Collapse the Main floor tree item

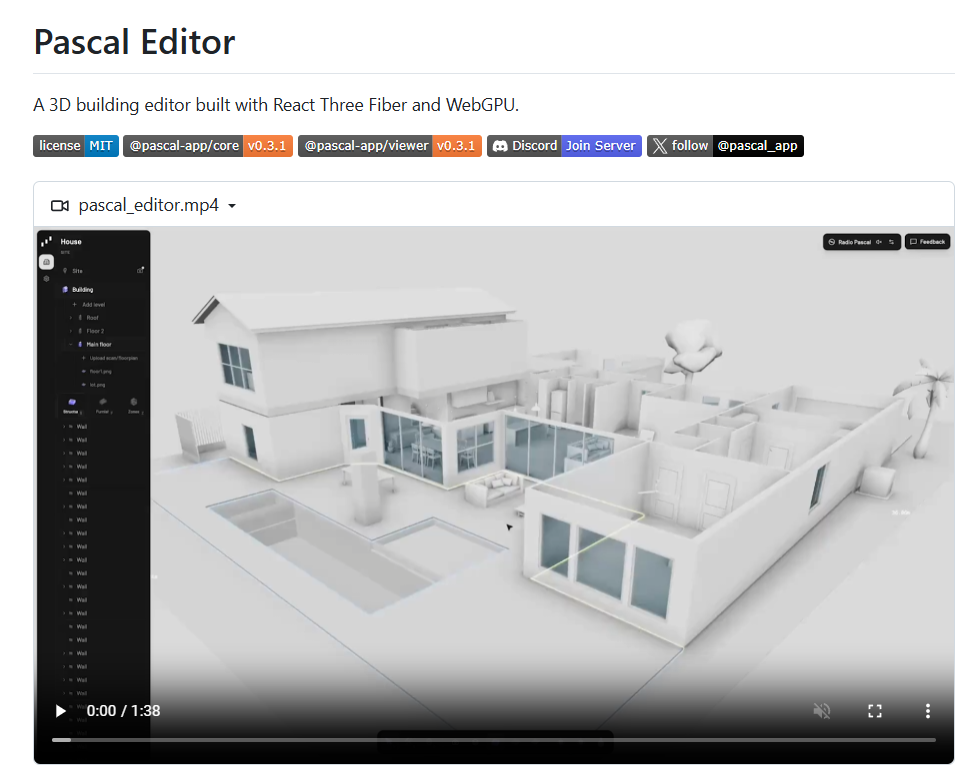pos(71,344)
